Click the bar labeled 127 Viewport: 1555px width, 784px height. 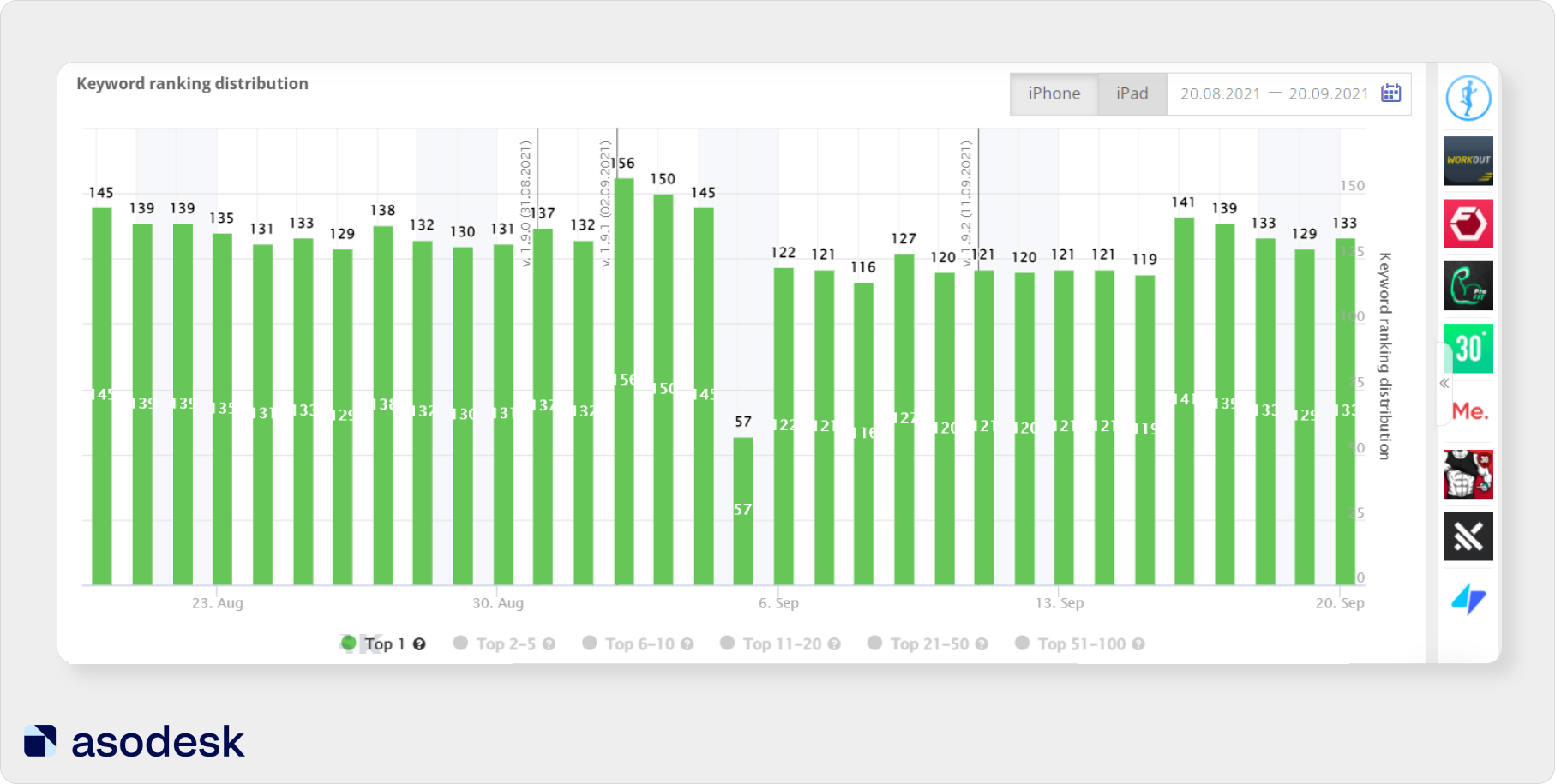pyautogui.click(x=904, y=420)
